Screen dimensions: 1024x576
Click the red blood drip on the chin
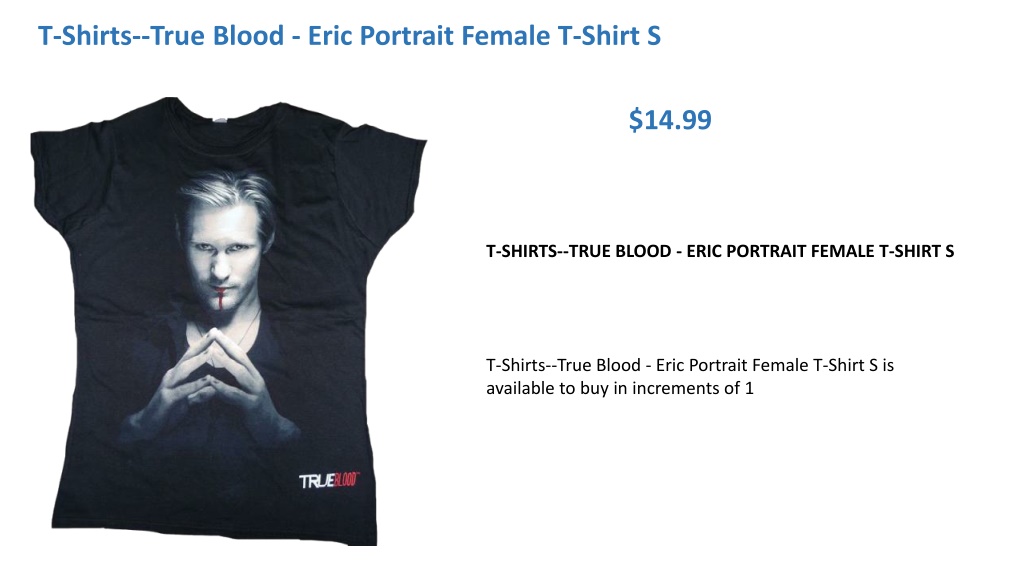click(221, 299)
